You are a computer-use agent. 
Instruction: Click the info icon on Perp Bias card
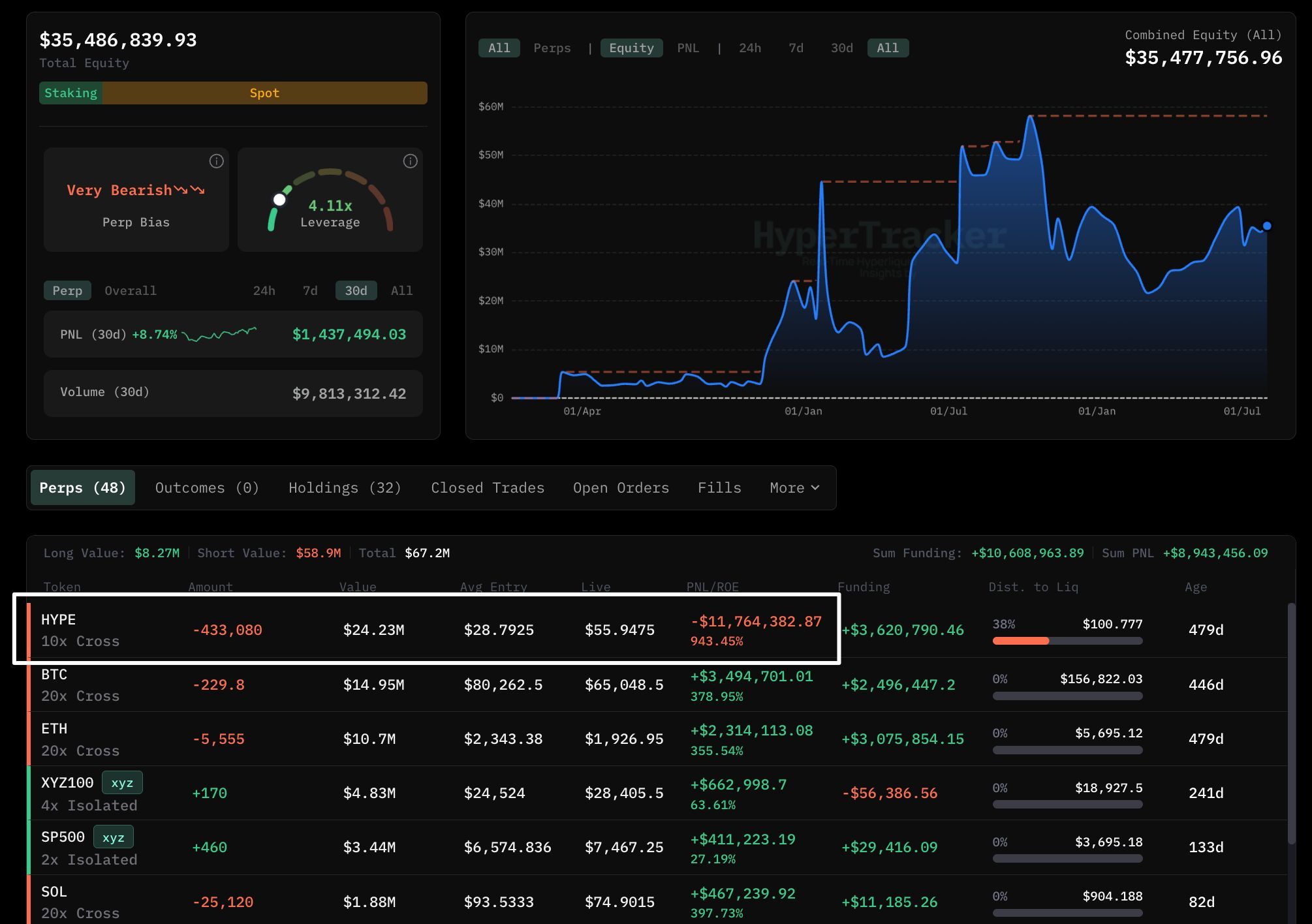pyautogui.click(x=216, y=161)
